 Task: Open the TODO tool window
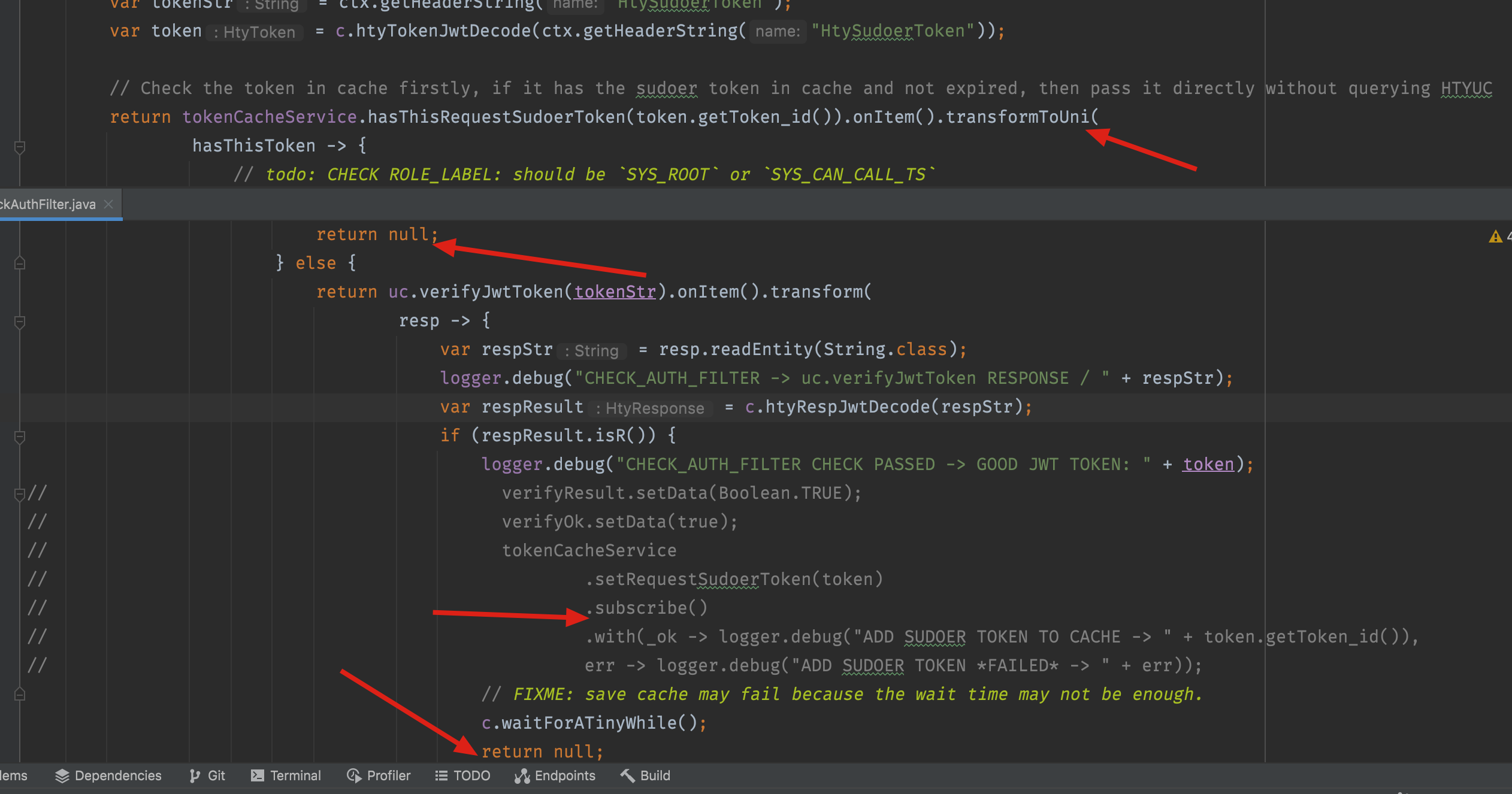462,775
